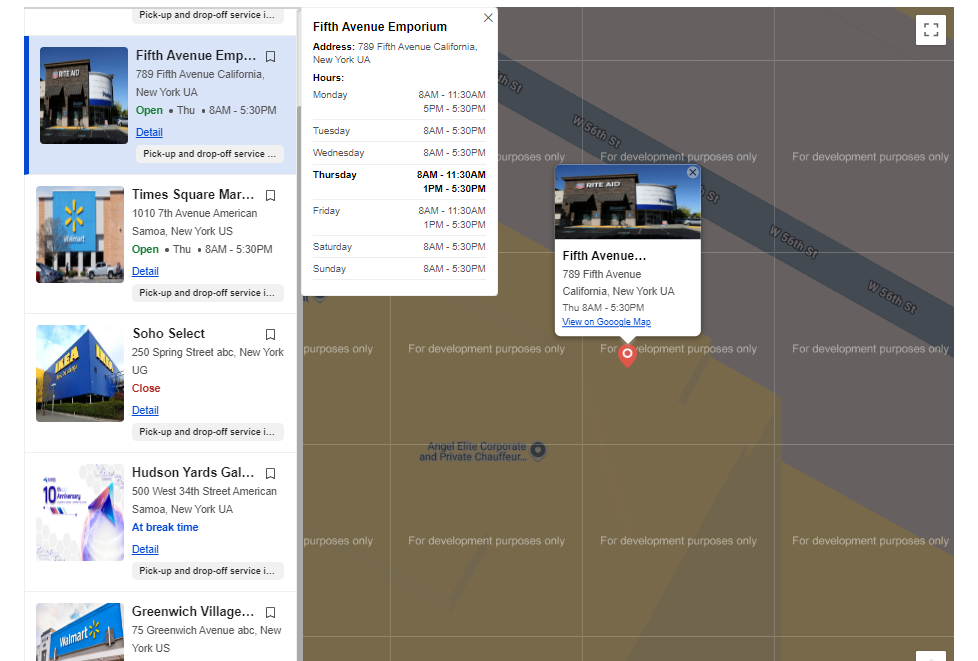Toggle bookmark for Soho Select
This screenshot has width=978, height=661.
[x=270, y=334]
